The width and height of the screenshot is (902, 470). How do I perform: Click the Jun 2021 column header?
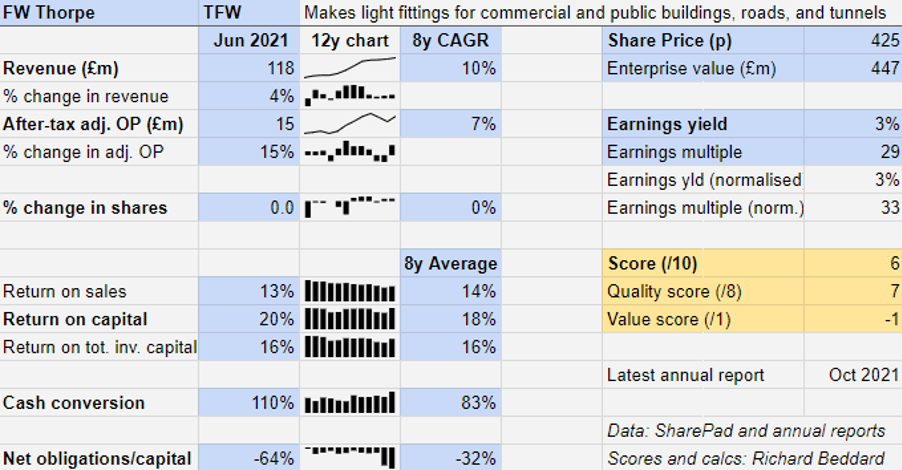249,40
